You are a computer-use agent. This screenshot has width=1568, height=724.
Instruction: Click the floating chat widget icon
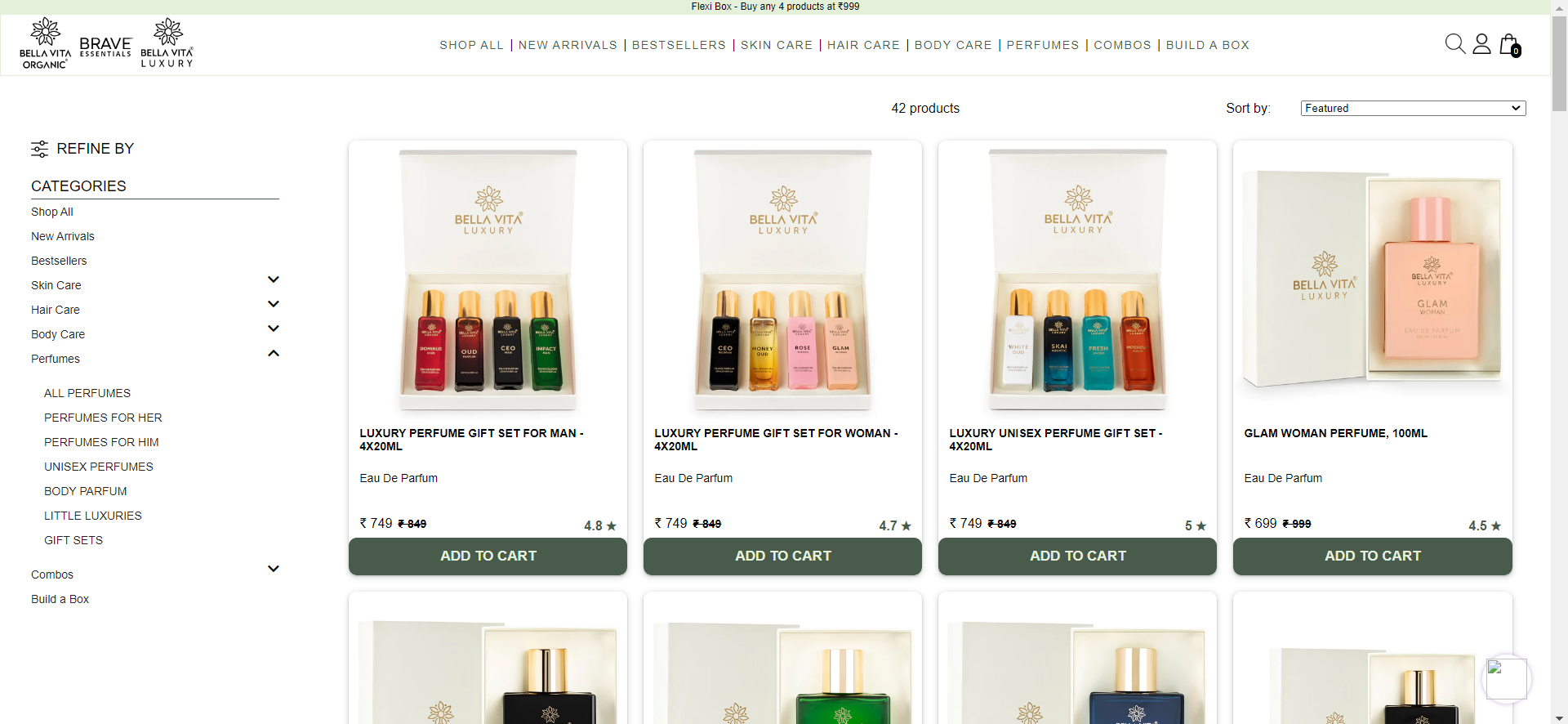(1506, 679)
